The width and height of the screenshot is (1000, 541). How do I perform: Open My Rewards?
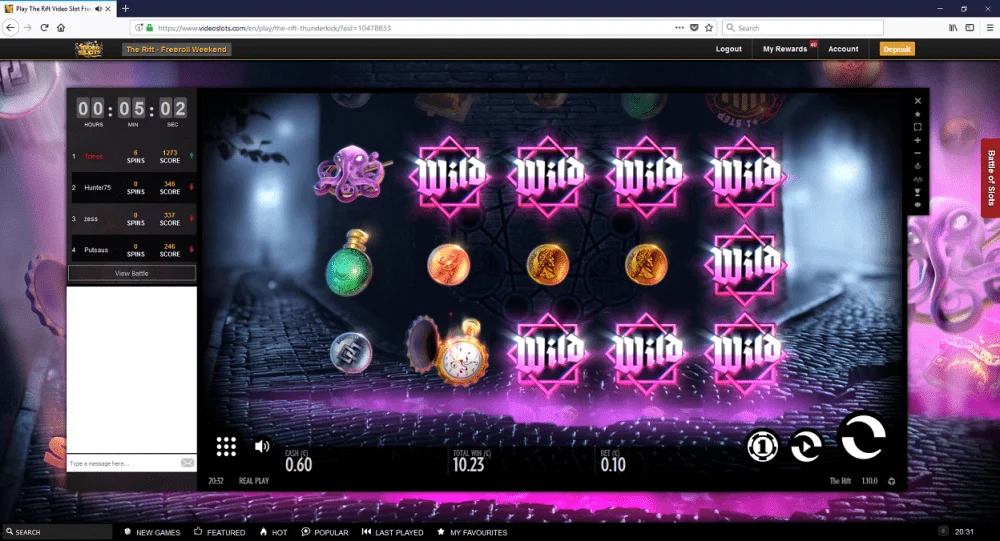tap(785, 49)
